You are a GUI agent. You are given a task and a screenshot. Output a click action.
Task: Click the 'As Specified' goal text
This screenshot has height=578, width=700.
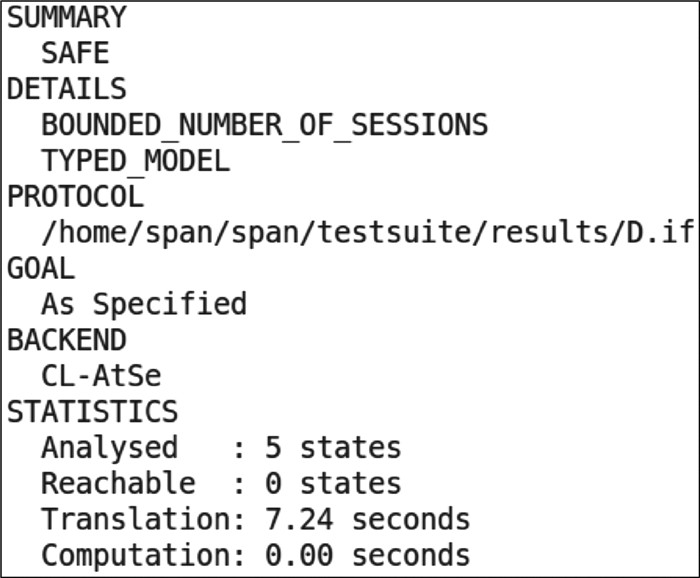(143, 304)
